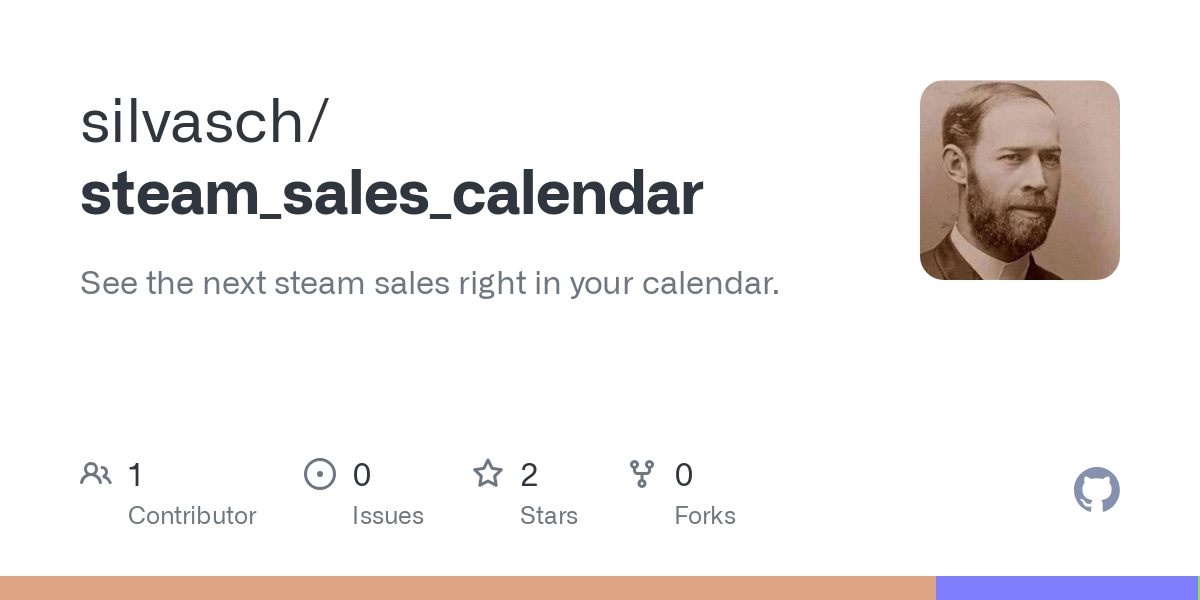
Task: Click the orange language bar segment
Action: [x=468, y=588]
